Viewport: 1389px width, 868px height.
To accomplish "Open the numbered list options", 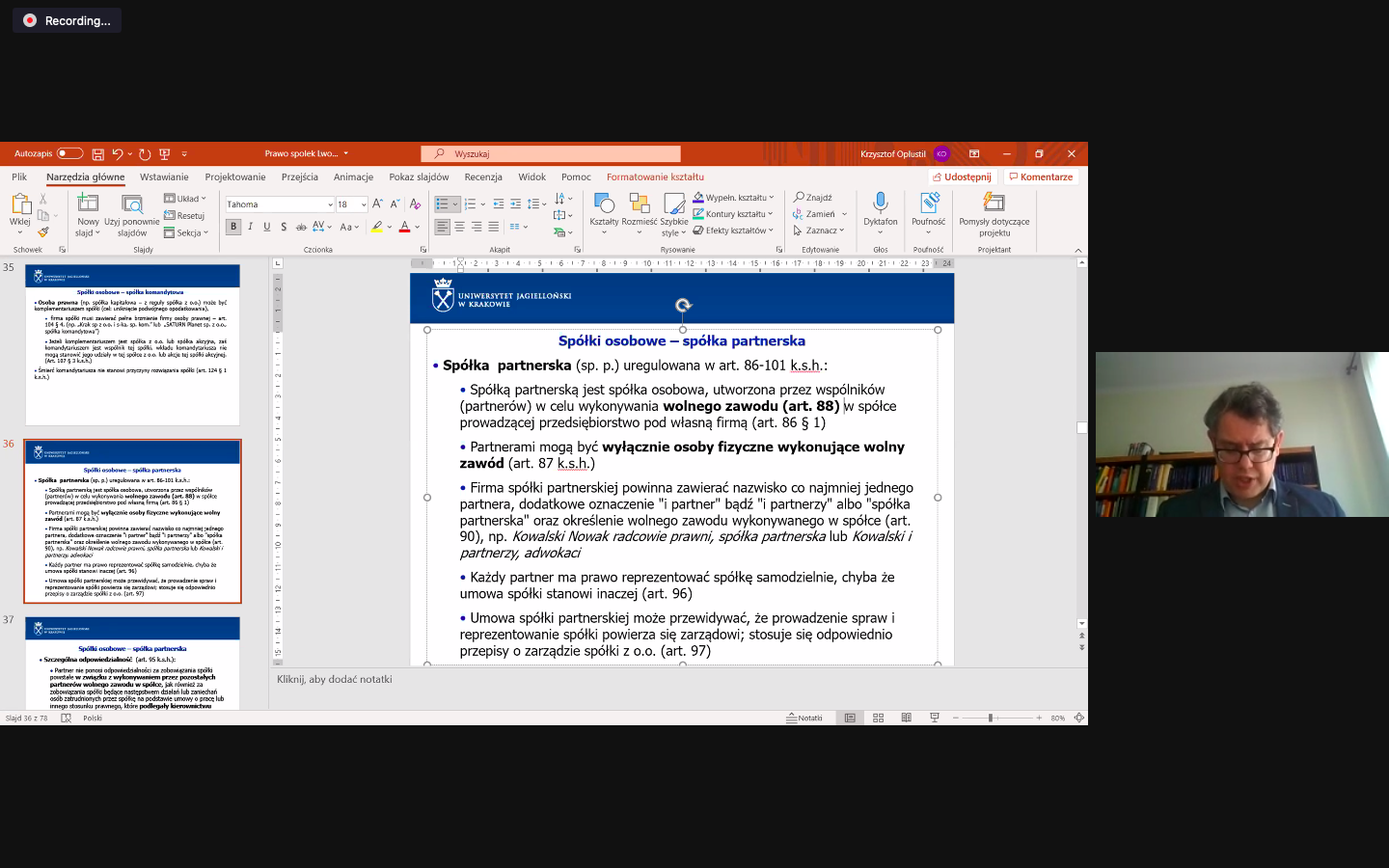I will (482, 203).
